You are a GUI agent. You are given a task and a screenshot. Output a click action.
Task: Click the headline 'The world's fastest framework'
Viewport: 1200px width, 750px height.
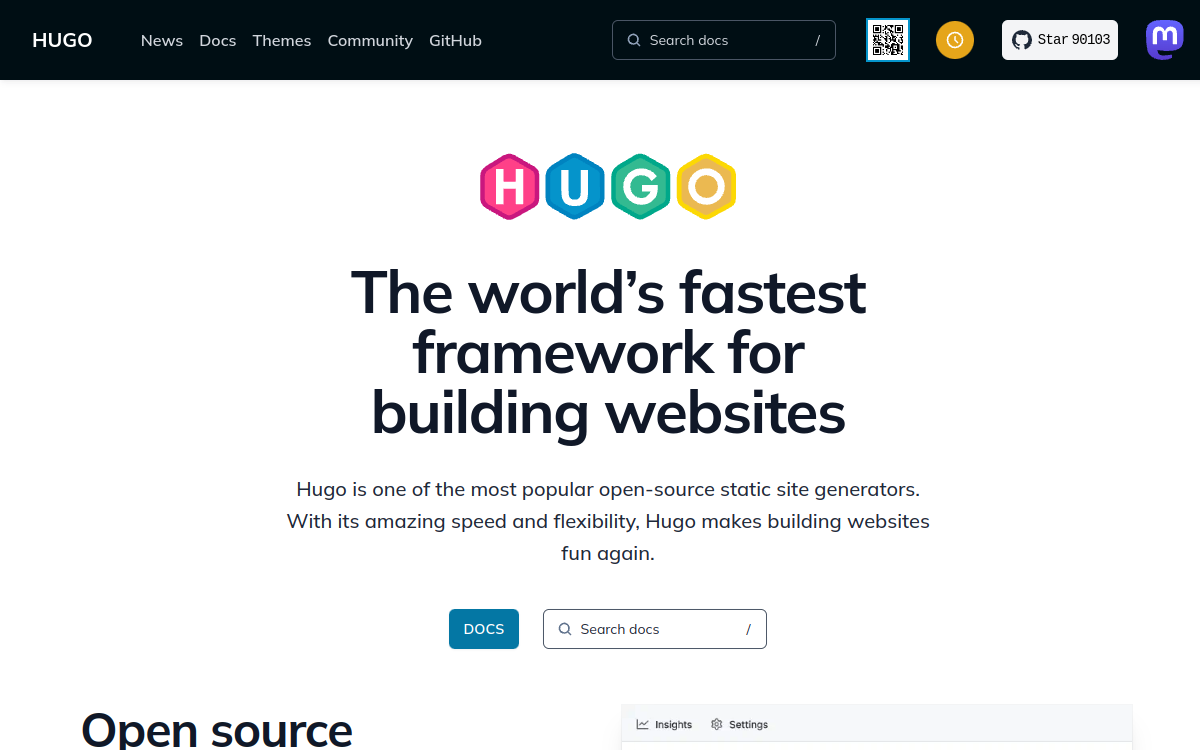coord(608,352)
